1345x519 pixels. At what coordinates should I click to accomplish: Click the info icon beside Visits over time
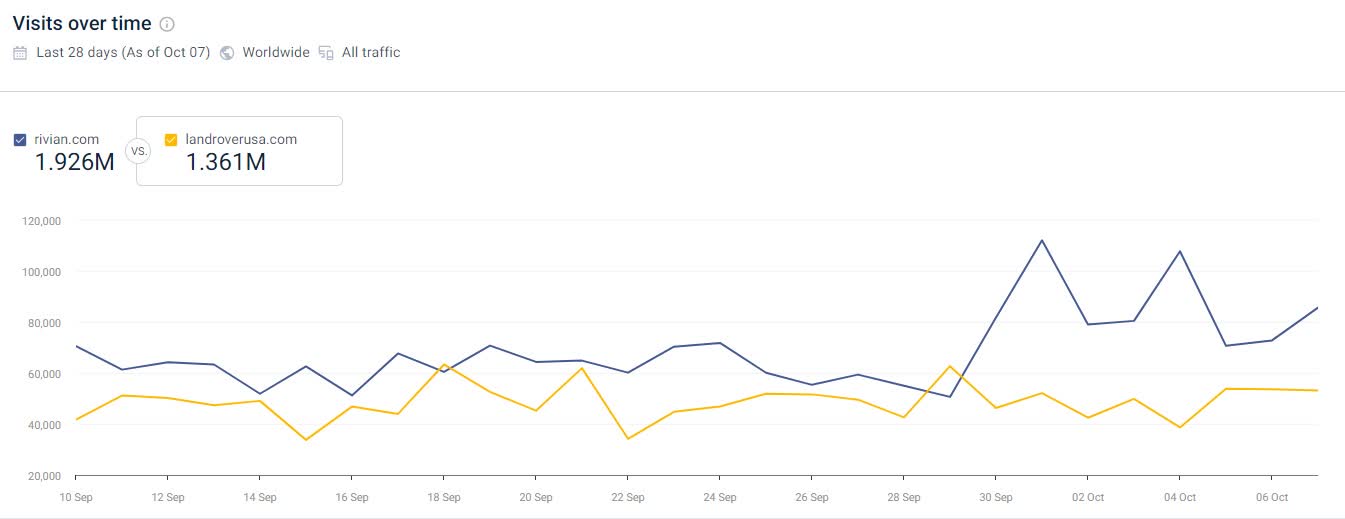[x=167, y=24]
